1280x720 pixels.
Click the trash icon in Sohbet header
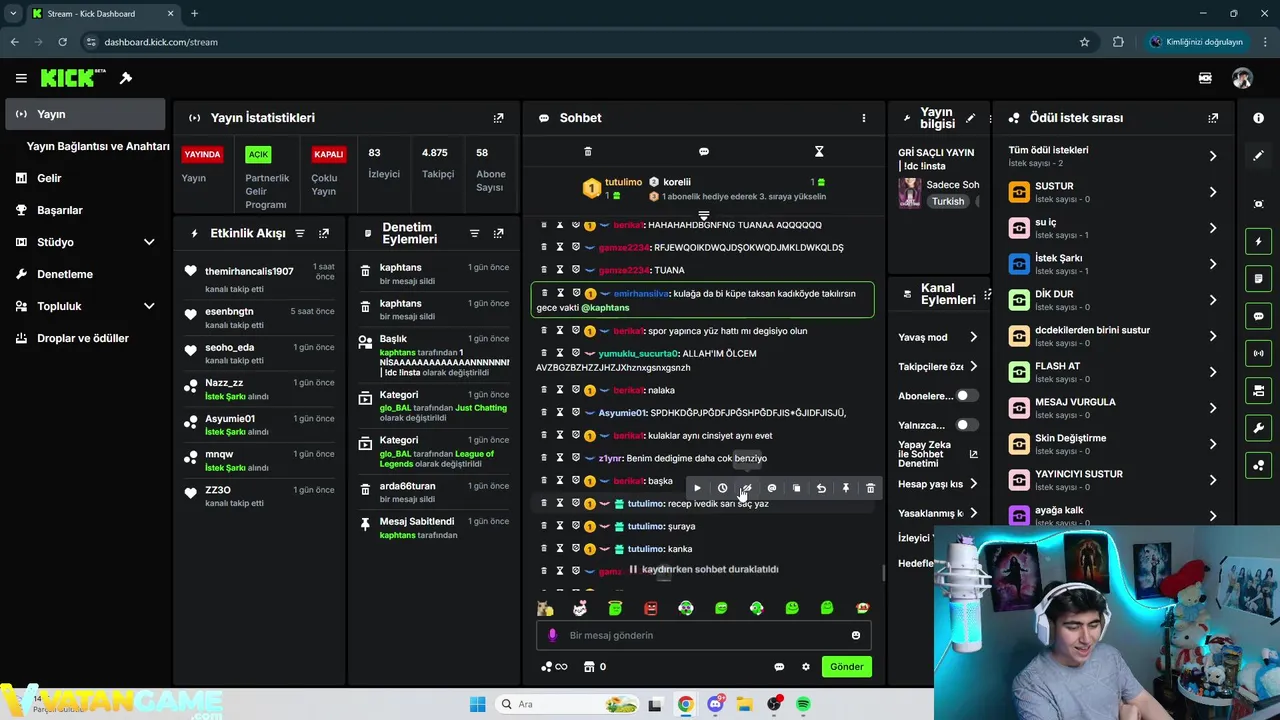pos(588,151)
